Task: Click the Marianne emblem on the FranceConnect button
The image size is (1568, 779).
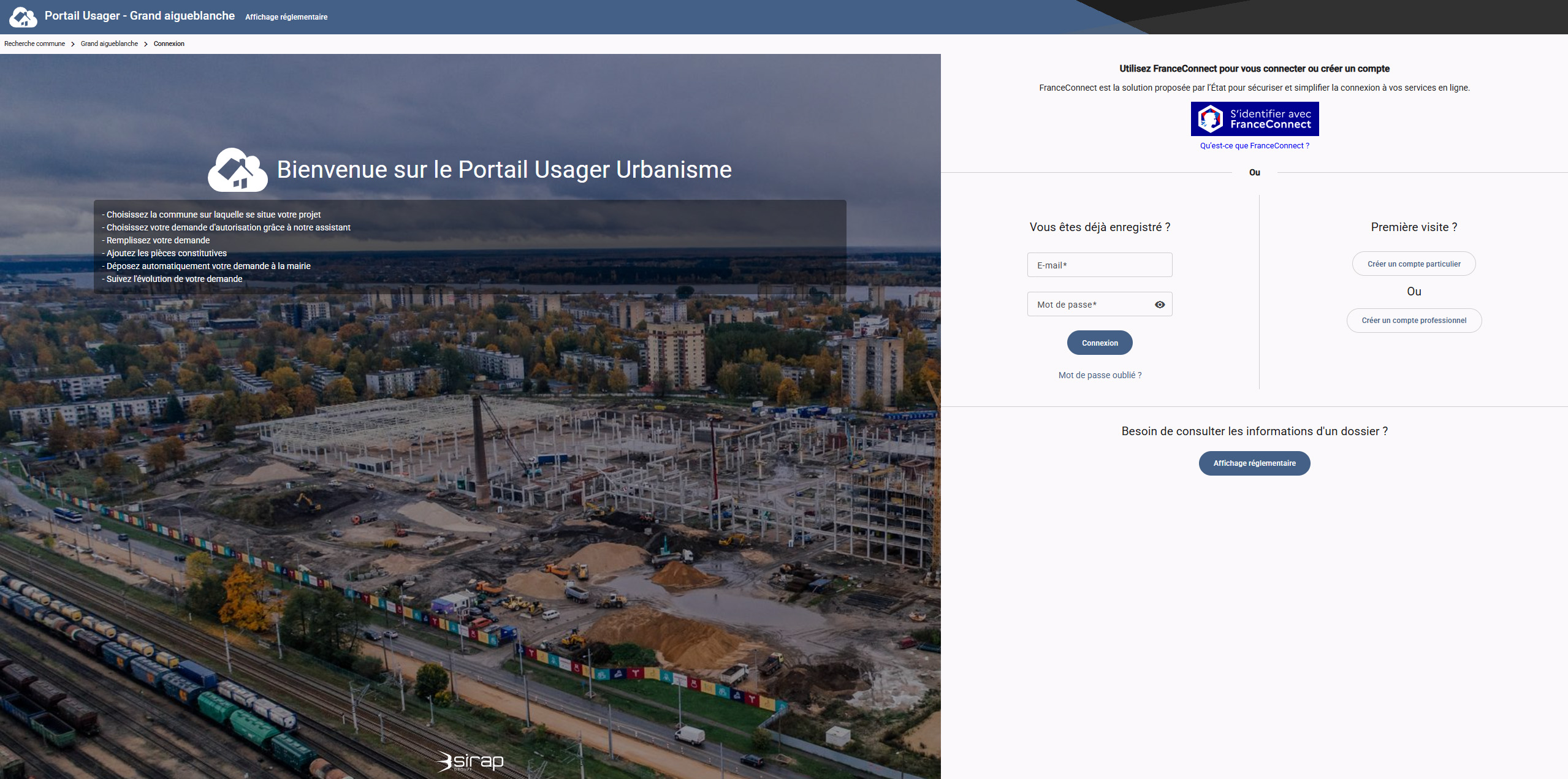Action: pos(1211,118)
